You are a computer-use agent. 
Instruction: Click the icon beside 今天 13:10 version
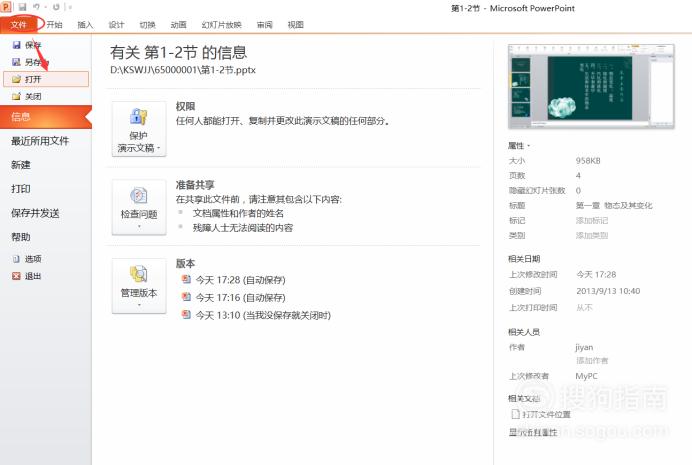(186, 315)
